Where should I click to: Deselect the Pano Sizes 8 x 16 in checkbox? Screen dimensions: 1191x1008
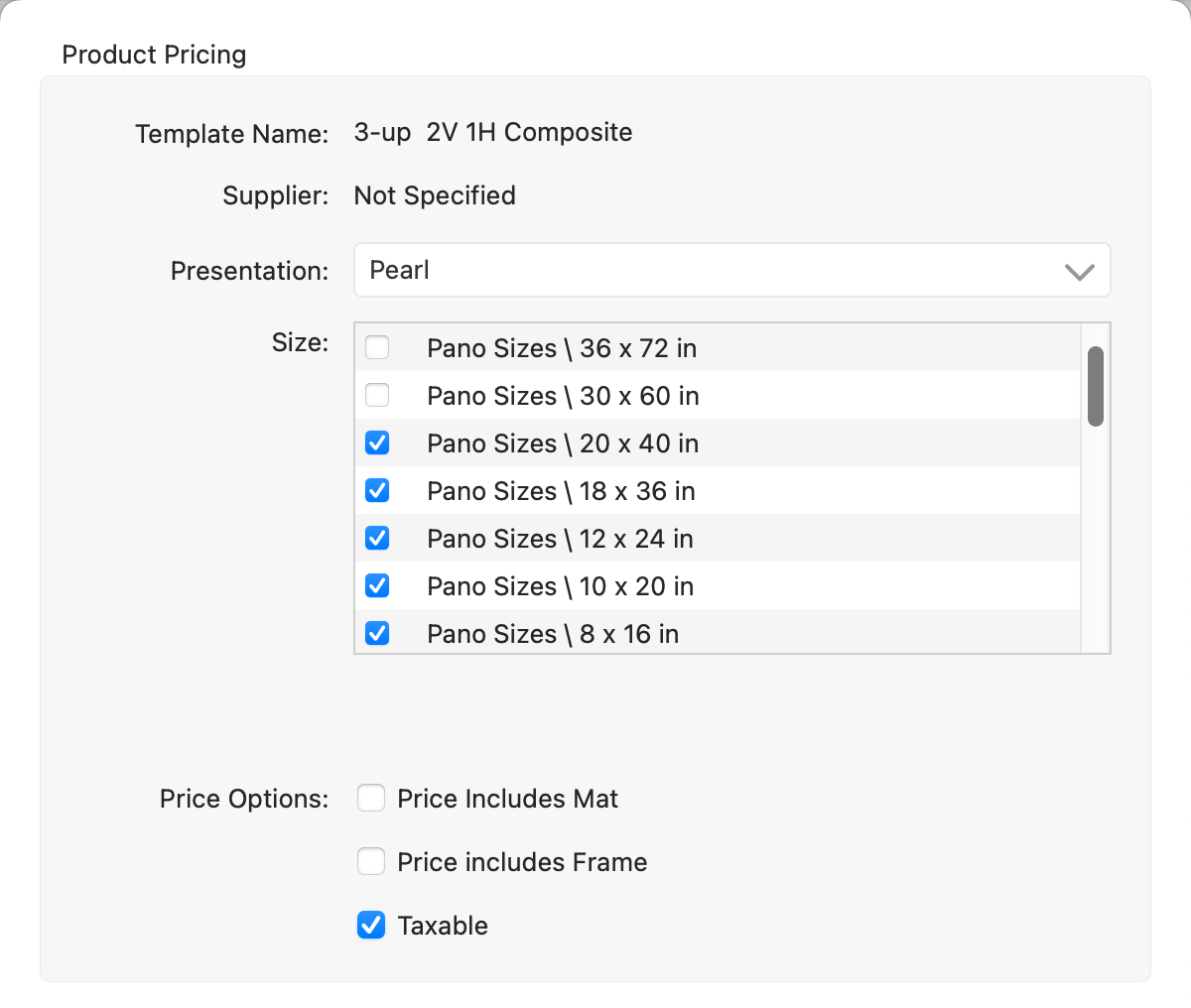coord(377,633)
